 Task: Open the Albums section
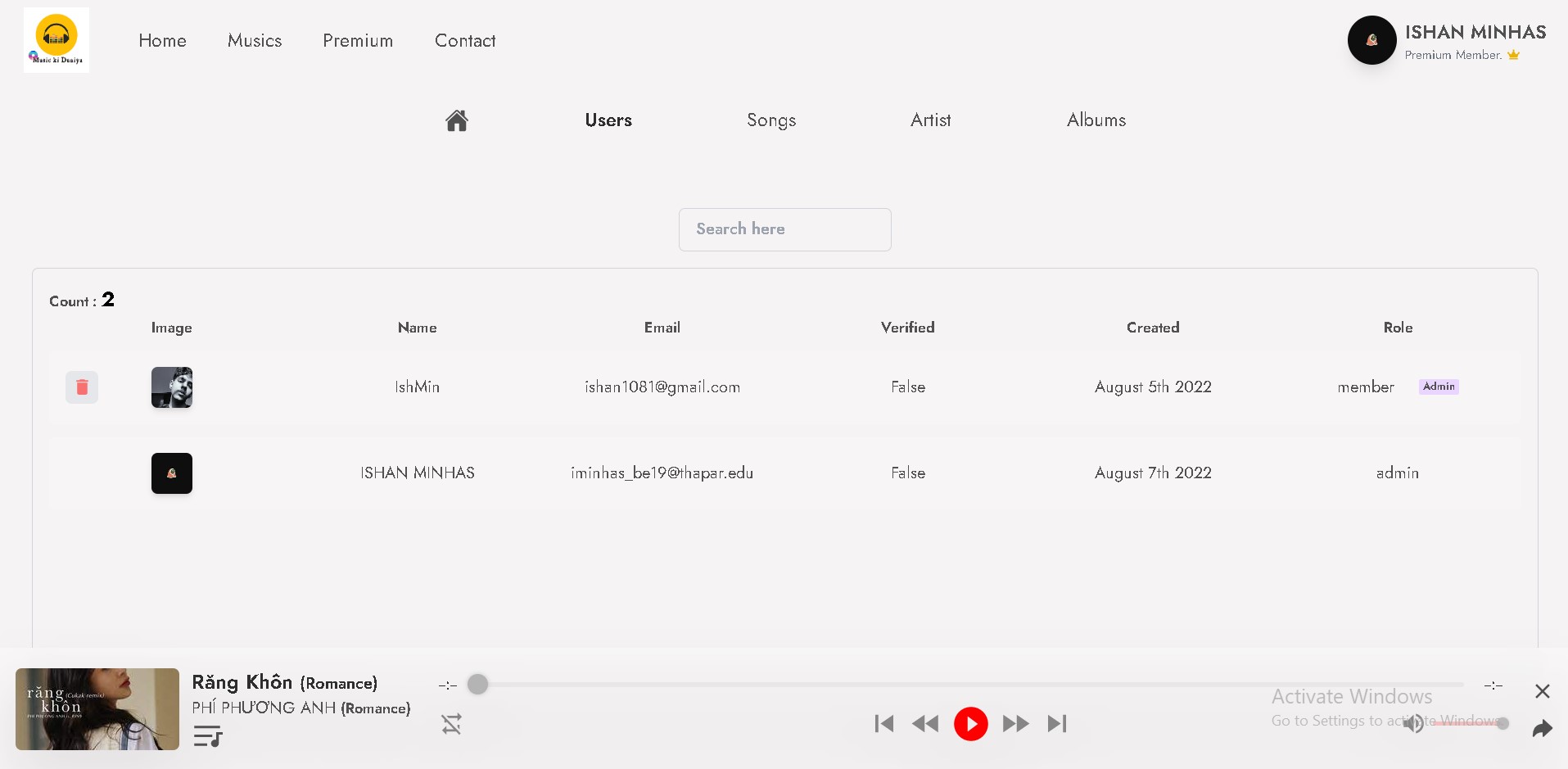1096,120
